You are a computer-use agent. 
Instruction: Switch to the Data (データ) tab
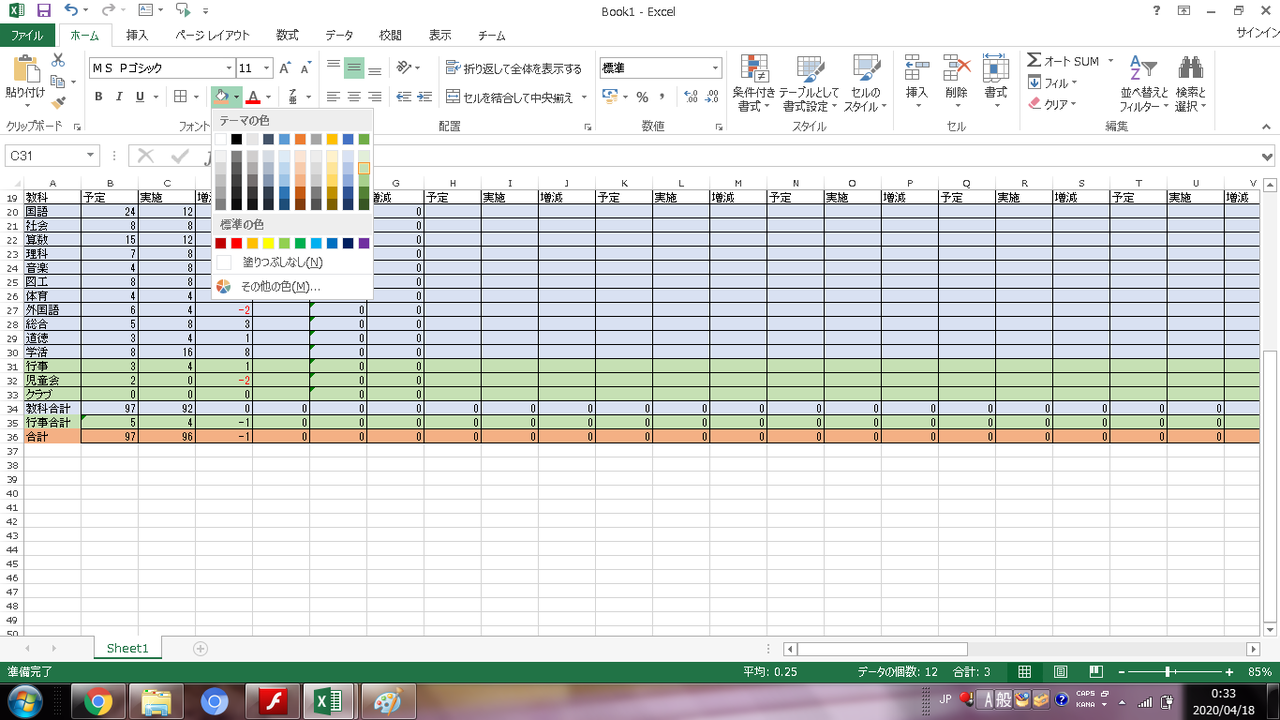(x=339, y=35)
